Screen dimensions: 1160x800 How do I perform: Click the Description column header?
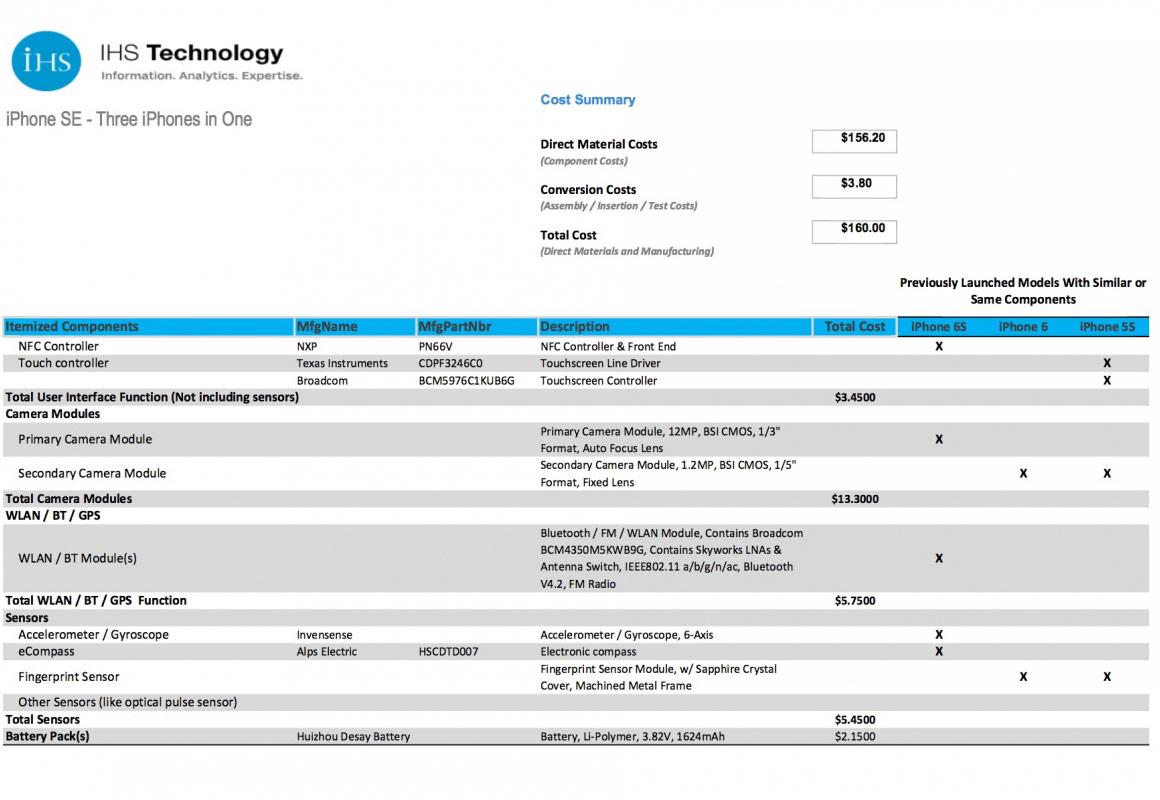click(575, 326)
